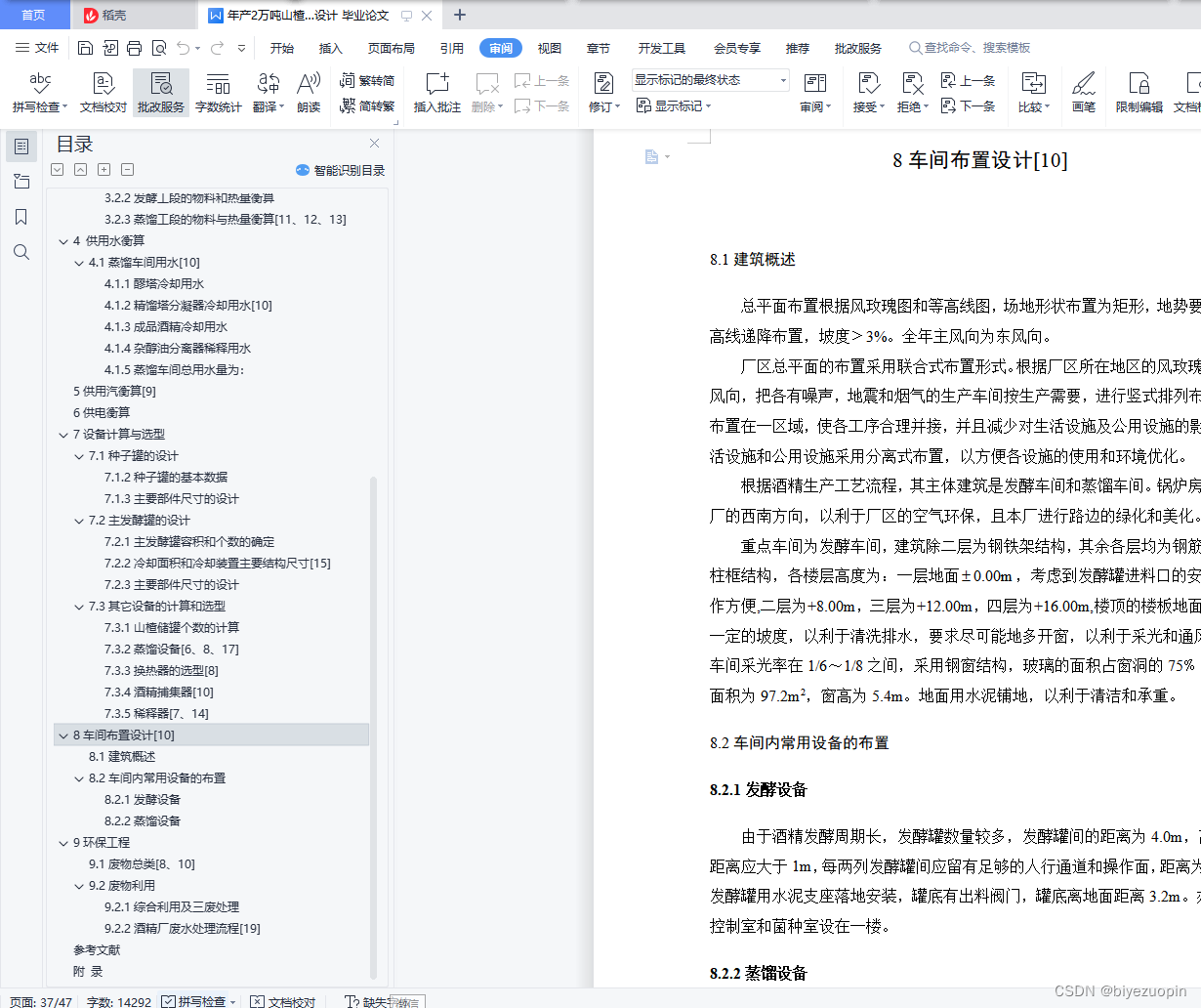Click 简转繁 conversion icon
Viewport: 1201px width, 1008px height.
pyautogui.click(x=367, y=105)
